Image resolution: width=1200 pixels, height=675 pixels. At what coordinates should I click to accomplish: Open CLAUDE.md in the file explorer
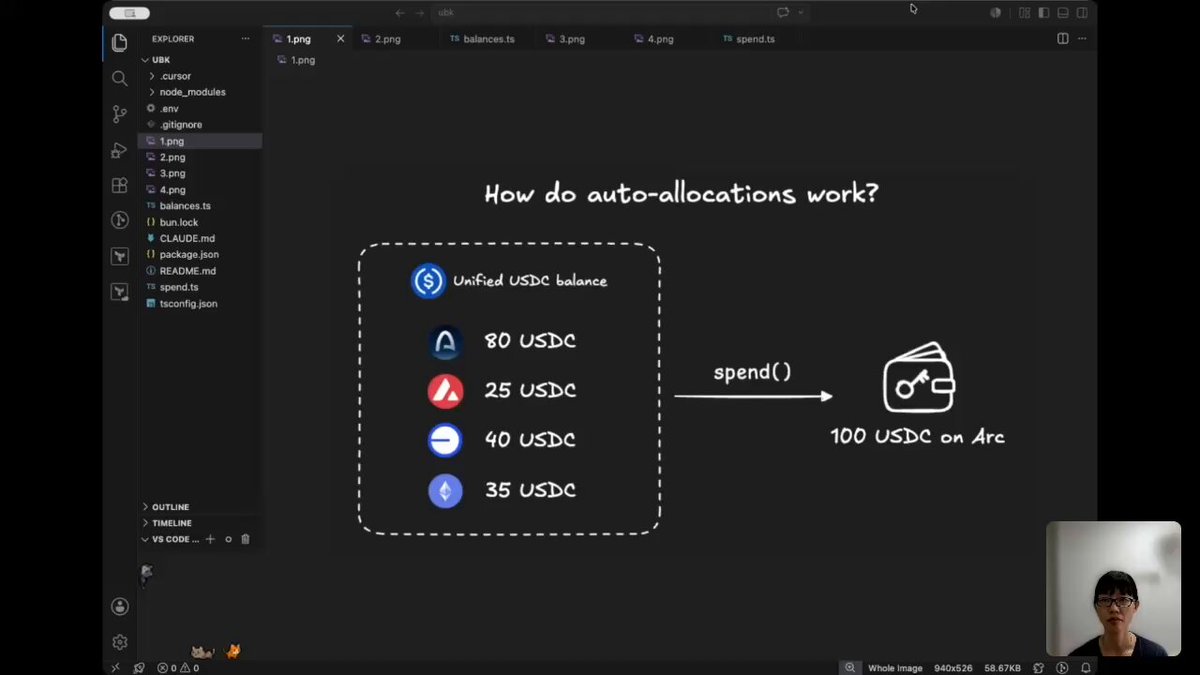point(200,238)
